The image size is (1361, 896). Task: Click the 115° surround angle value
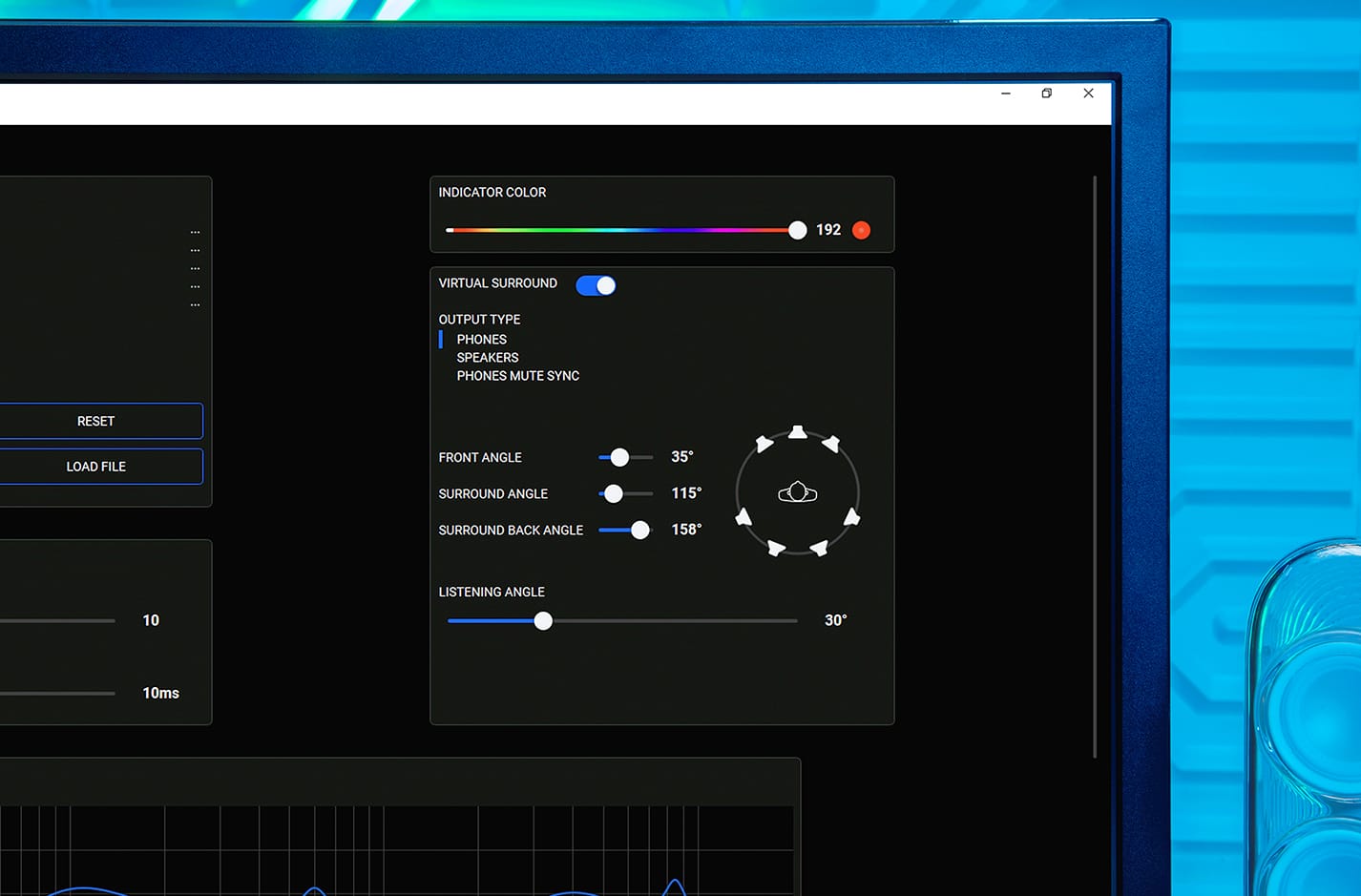coord(686,493)
